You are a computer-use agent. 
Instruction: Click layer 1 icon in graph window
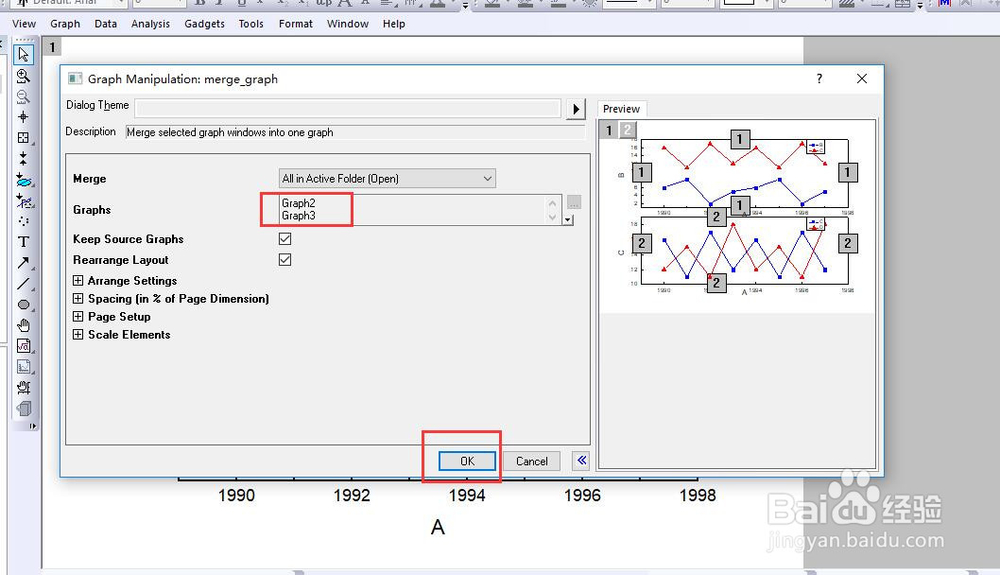coord(52,47)
